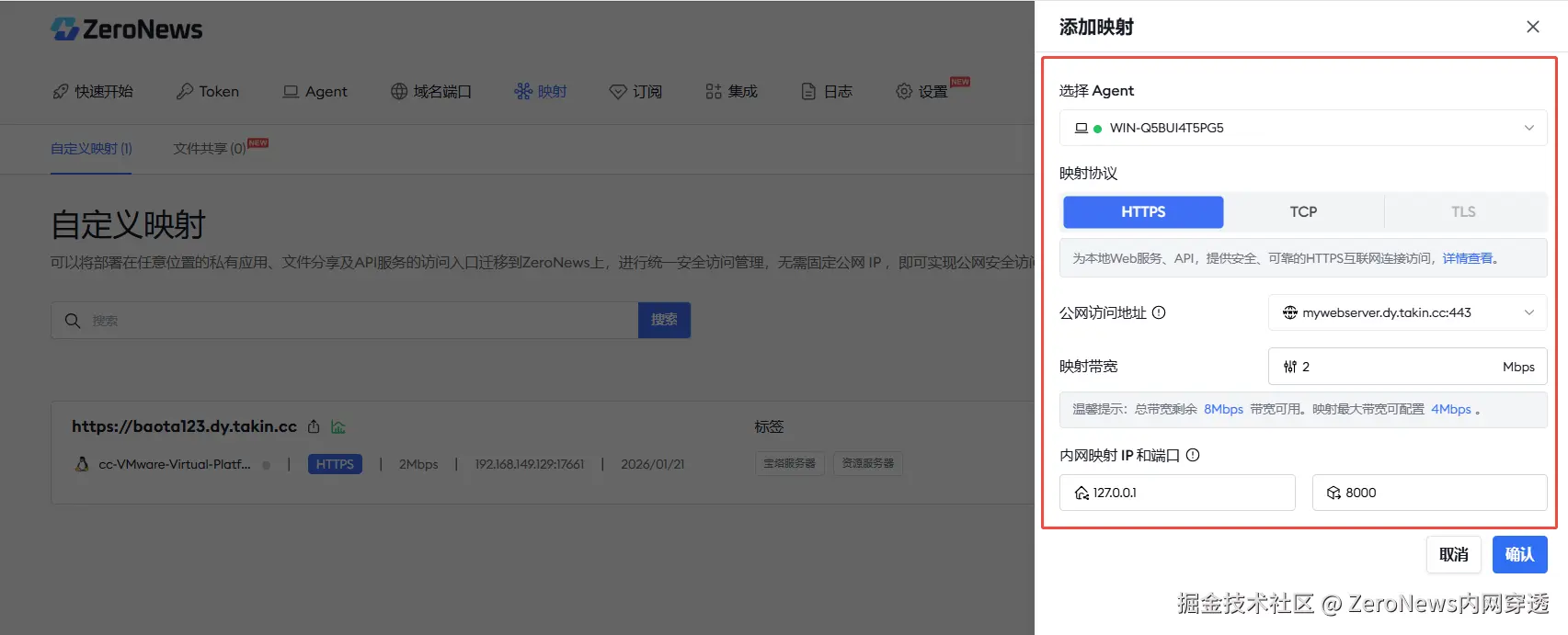This screenshot has width=1568, height=635.
Task: Click the 映射带宽 Mbps input field
Action: (1408, 367)
